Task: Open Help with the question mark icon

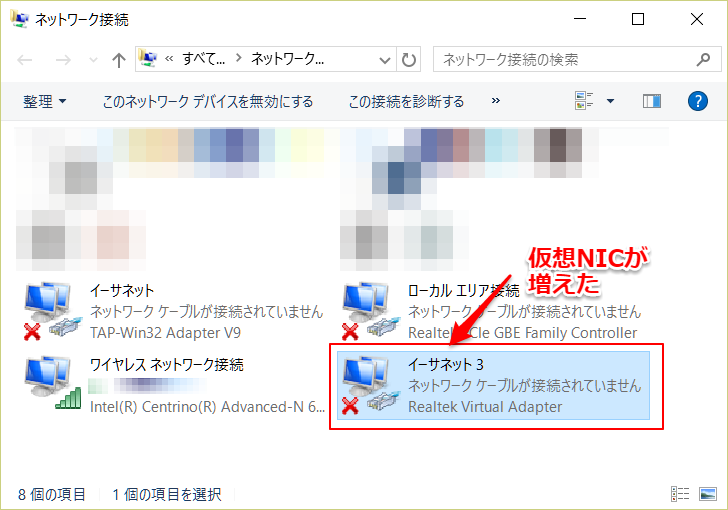Action: click(697, 101)
